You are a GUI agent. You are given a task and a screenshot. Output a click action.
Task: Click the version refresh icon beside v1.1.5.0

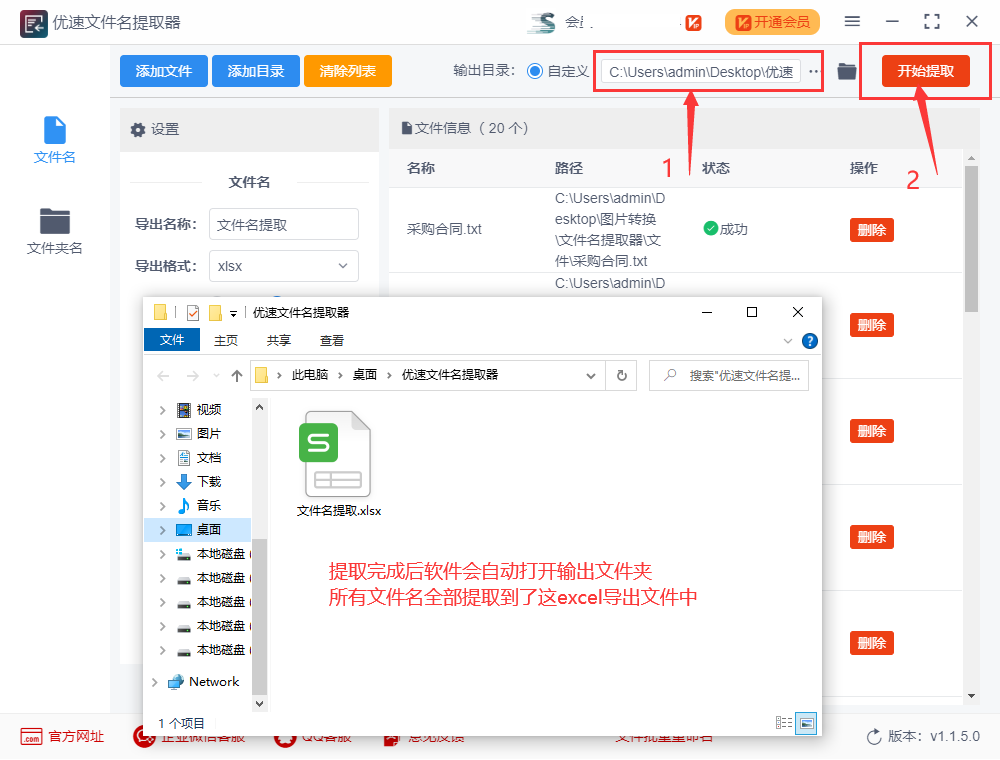point(874,736)
